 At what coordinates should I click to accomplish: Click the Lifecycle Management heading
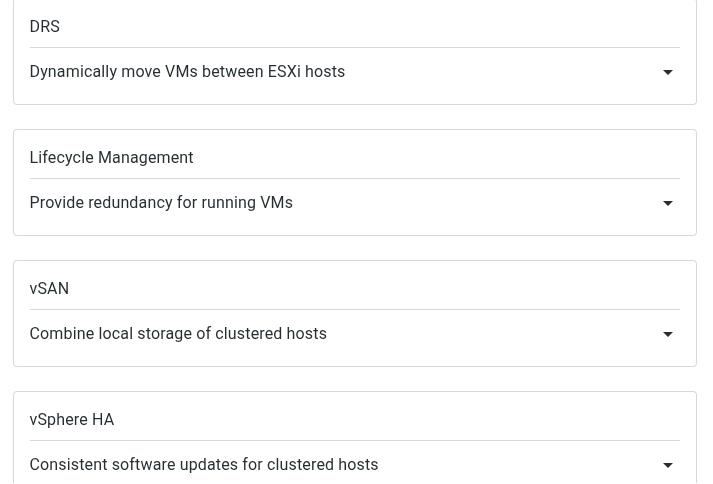click(111, 158)
